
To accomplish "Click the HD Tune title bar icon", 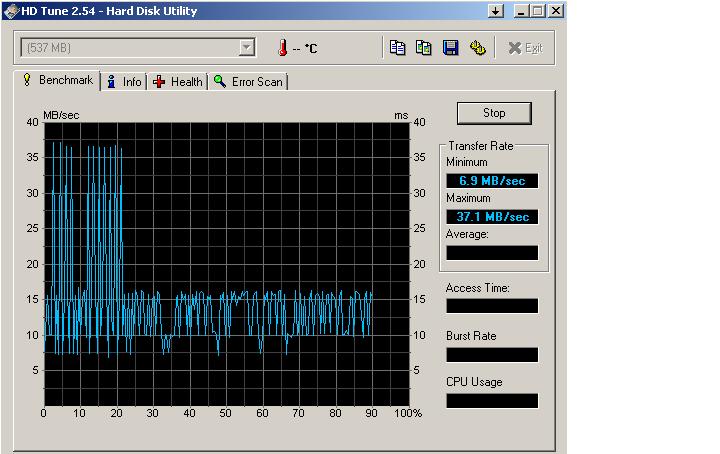I will coord(12,11).
